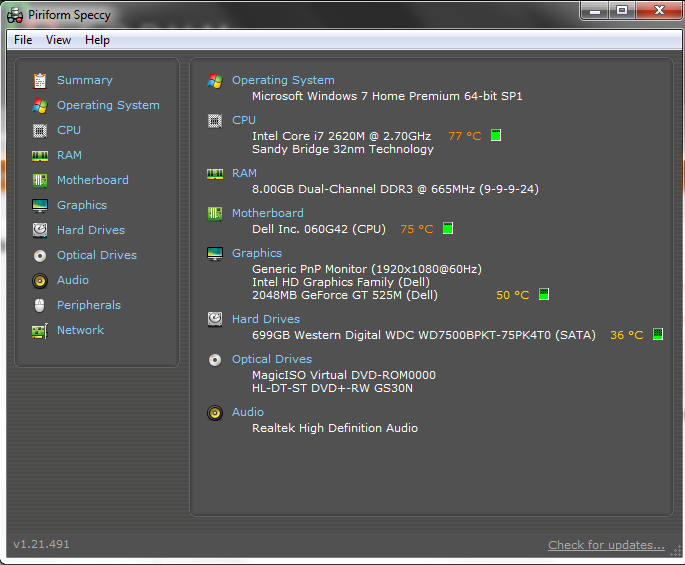Click the green CPU temperature indicator icon
The image size is (685, 565).
tap(496, 135)
